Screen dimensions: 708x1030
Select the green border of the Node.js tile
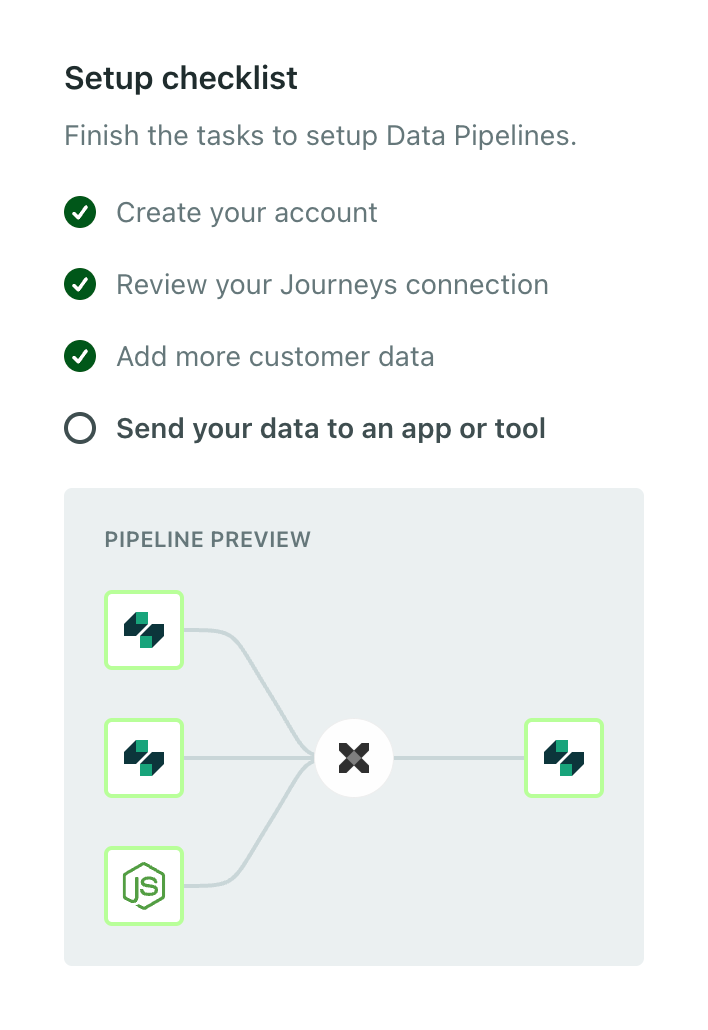click(x=144, y=849)
